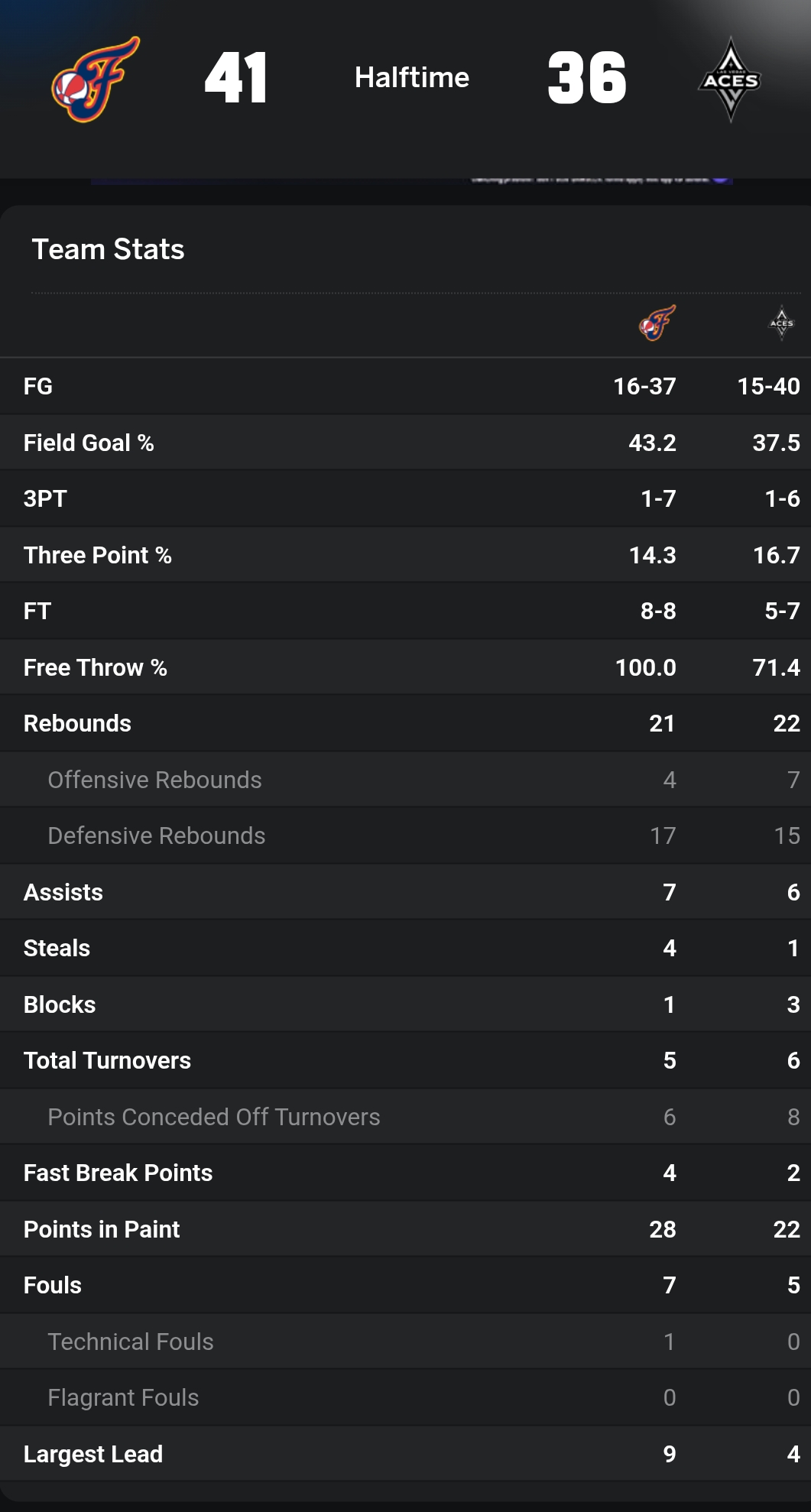Select the Technical Fouls sub-row

(130, 1342)
